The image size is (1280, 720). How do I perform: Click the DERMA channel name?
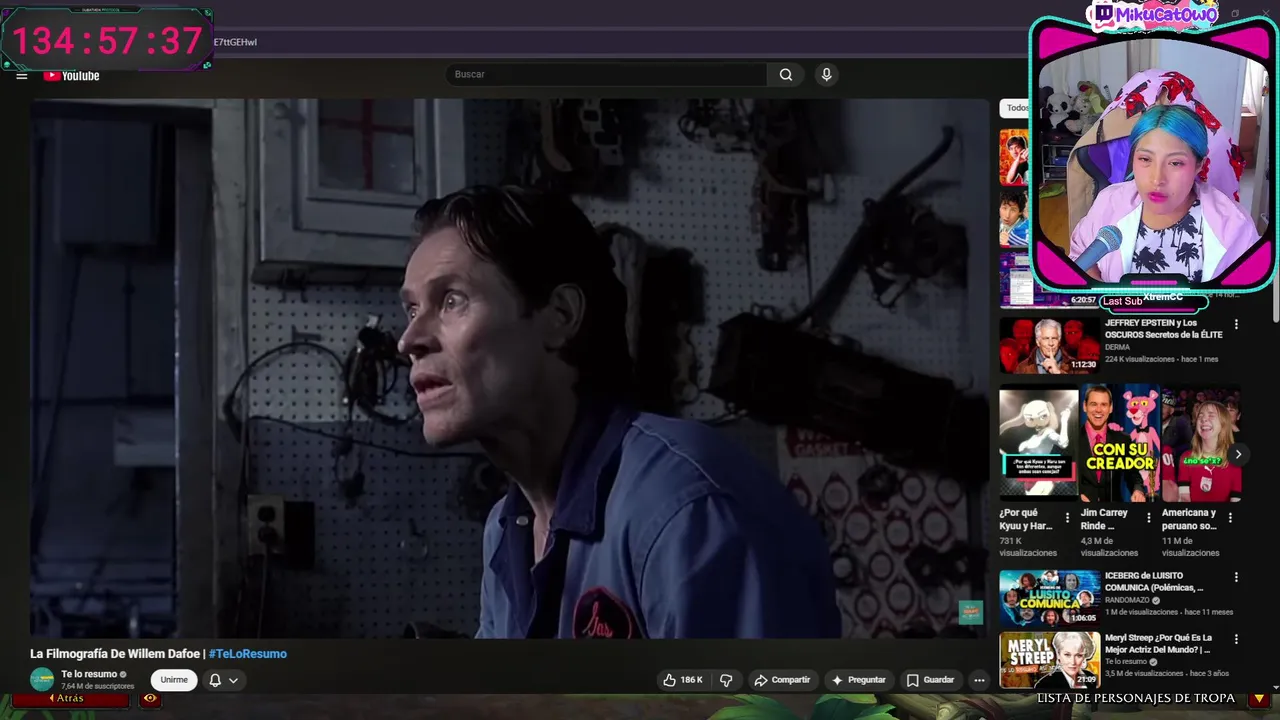coord(1117,347)
